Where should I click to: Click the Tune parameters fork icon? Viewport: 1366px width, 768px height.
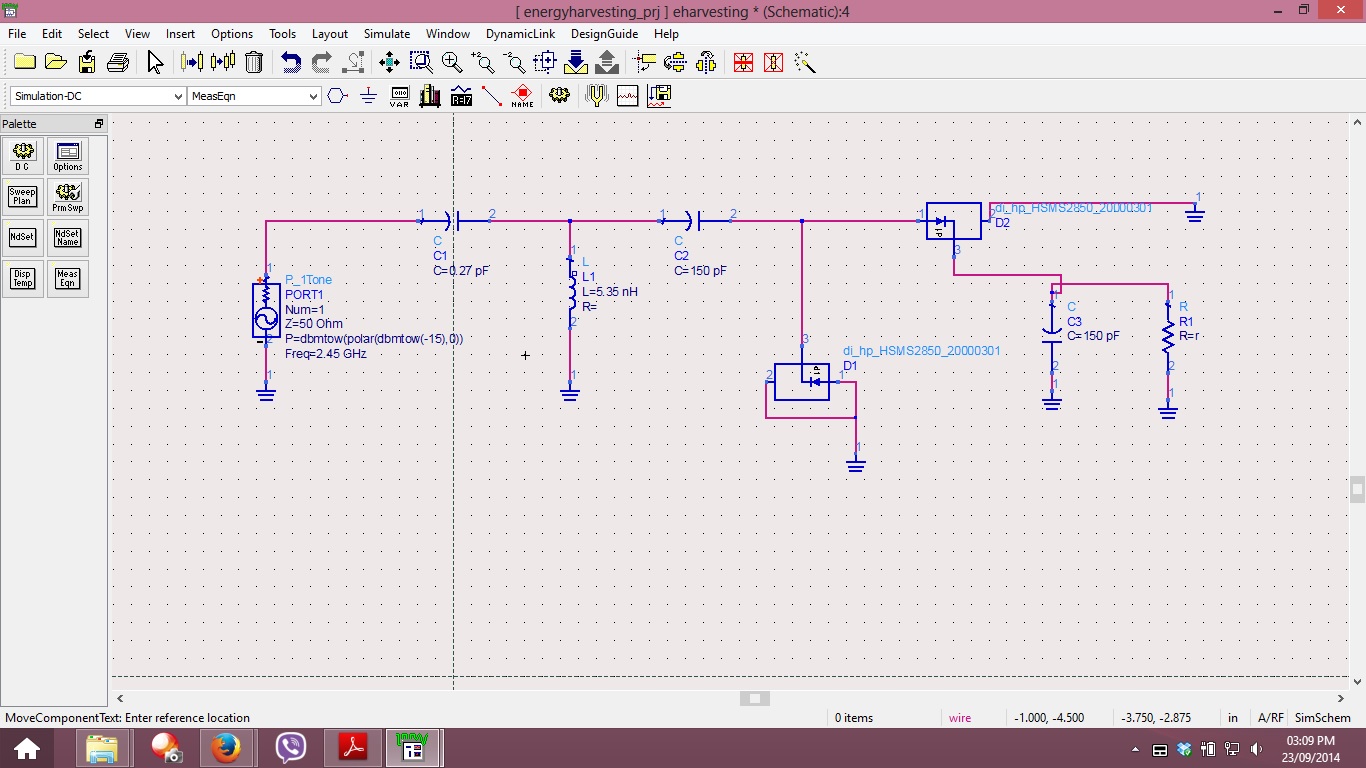click(x=597, y=96)
